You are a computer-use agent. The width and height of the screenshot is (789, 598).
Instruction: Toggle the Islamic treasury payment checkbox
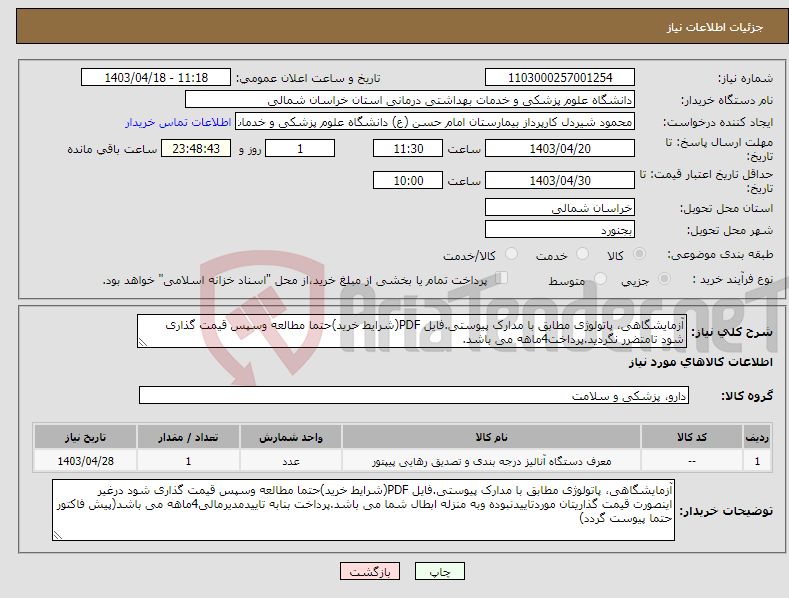coord(502,277)
